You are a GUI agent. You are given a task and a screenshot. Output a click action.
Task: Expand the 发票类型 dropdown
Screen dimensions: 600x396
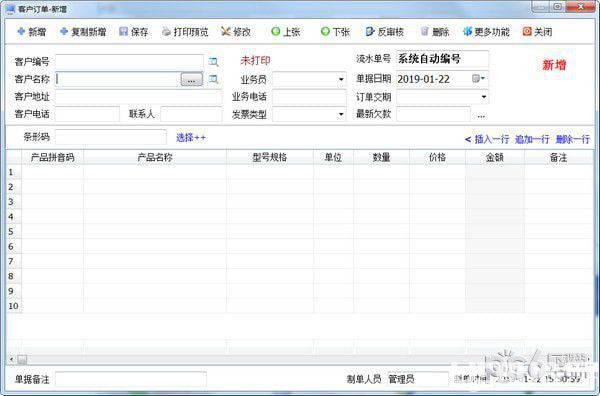341,114
